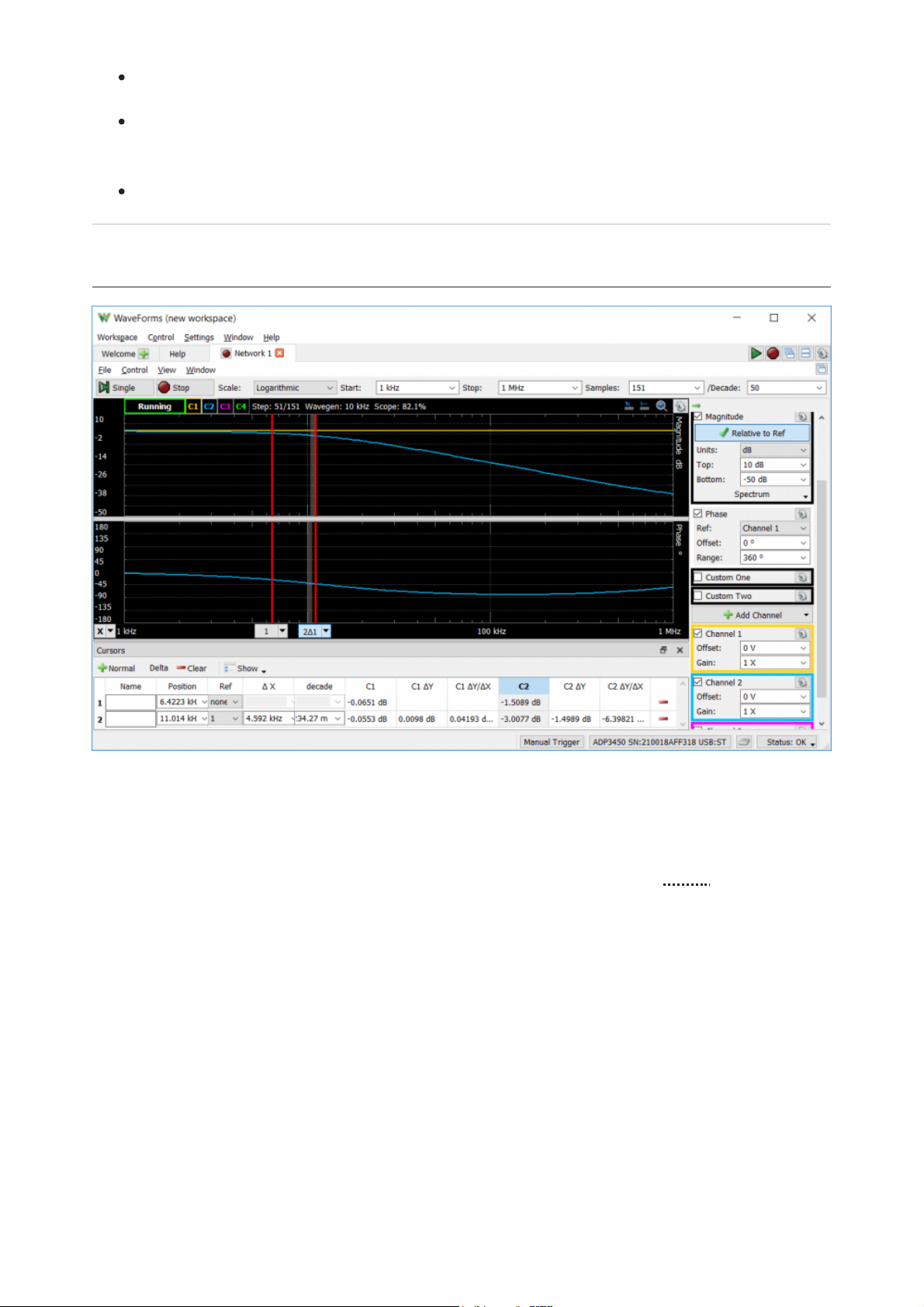This screenshot has height=1307, width=924.
Task: Click Relative to Ref button
Action: [752, 433]
